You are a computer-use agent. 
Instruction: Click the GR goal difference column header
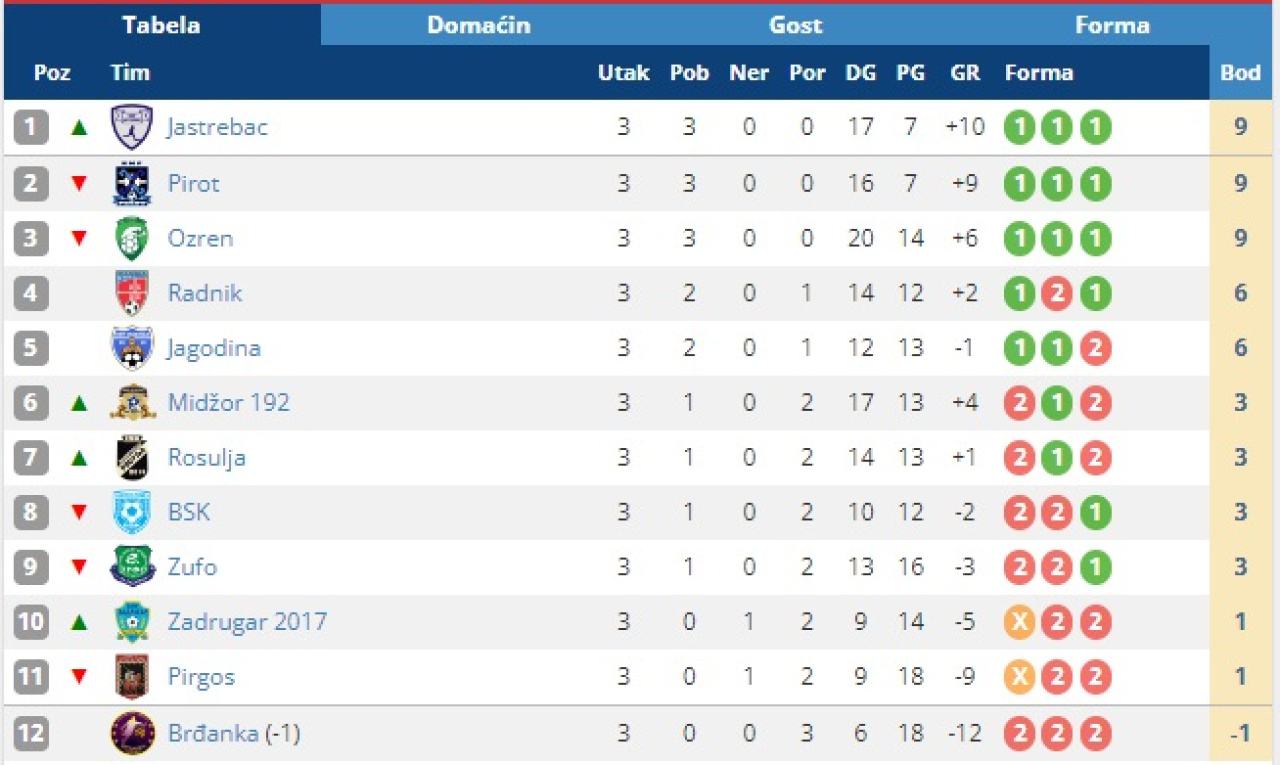pos(965,73)
